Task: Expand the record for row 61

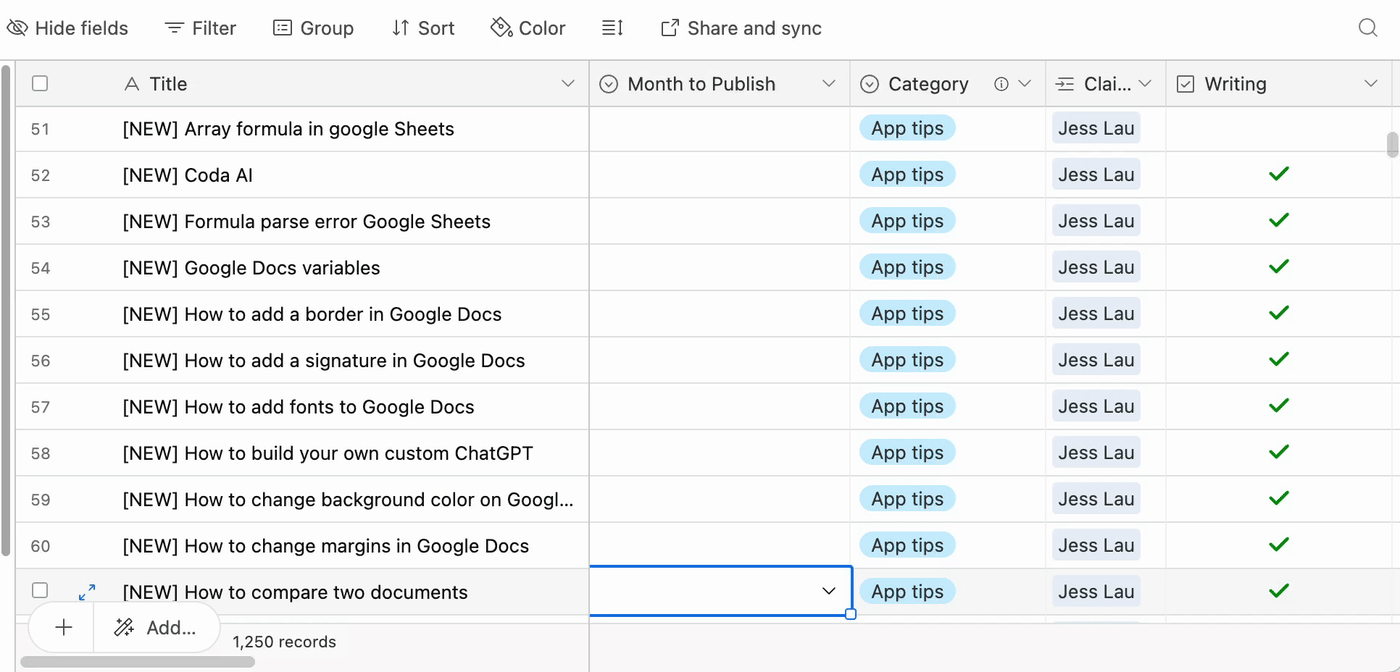Action: point(87,592)
